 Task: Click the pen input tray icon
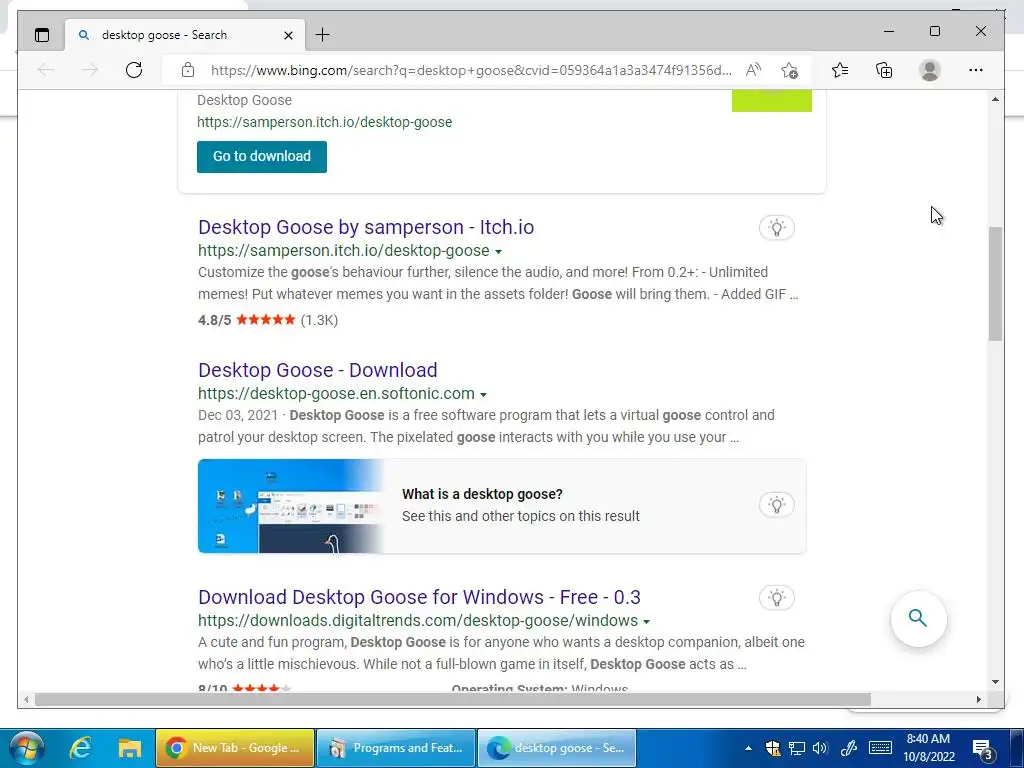click(849, 748)
